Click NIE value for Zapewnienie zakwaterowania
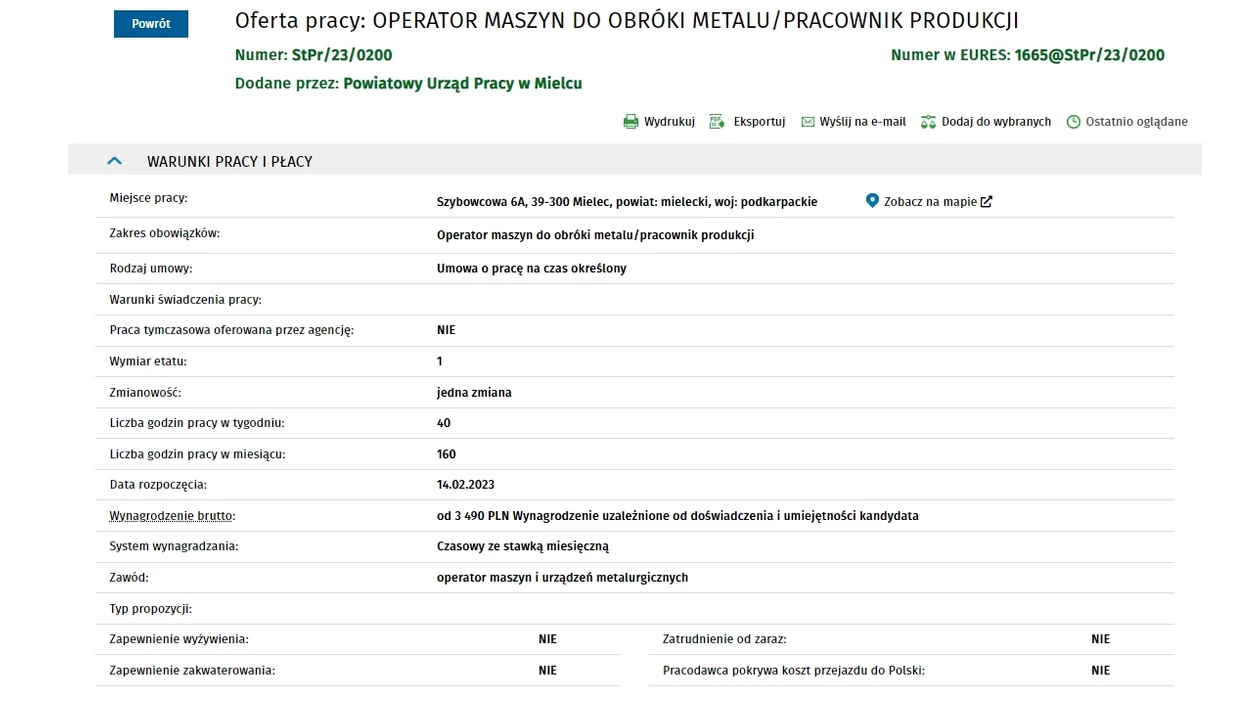Image resolution: width=1260 pixels, height=719 pixels. click(x=548, y=671)
